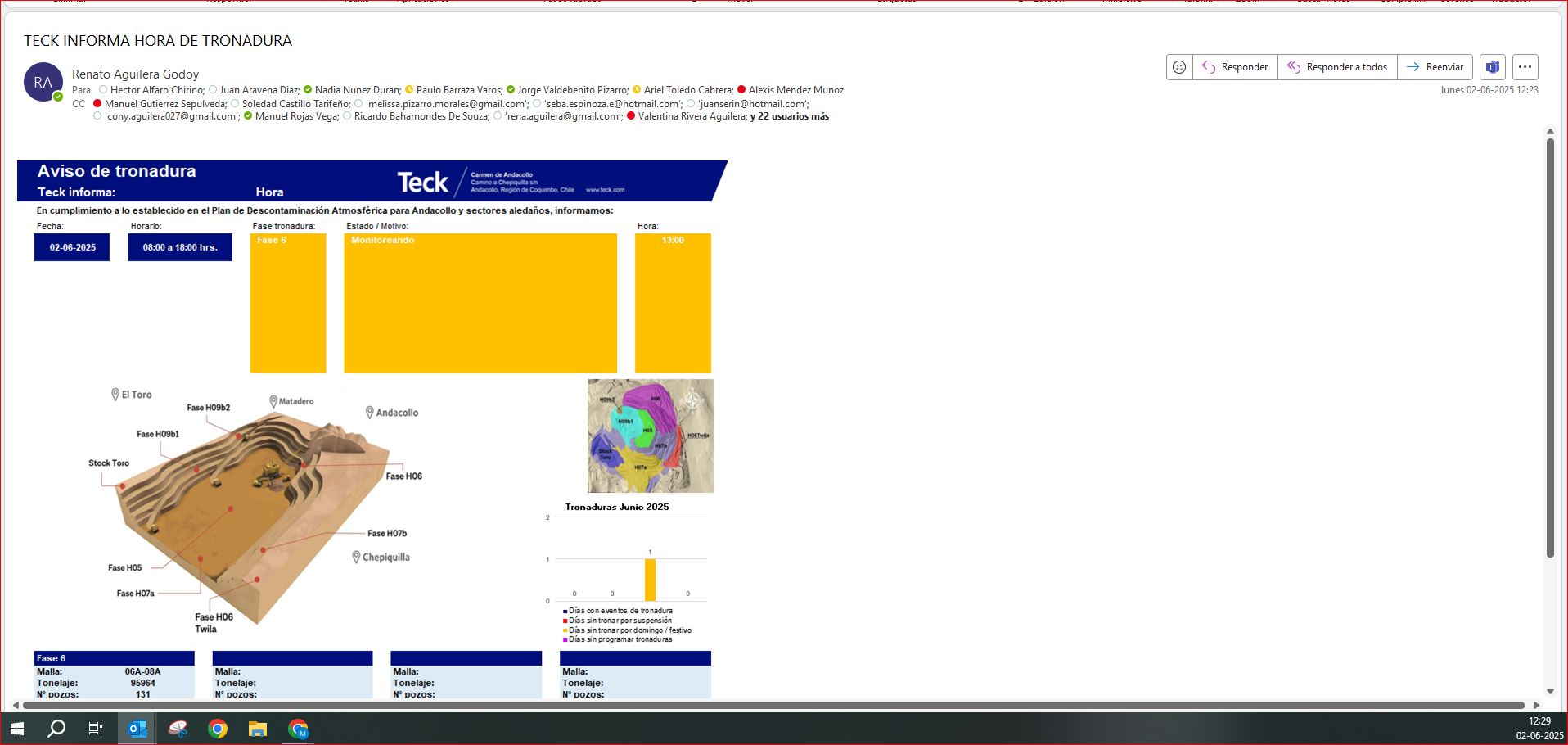This screenshot has height=745, width=1568.
Task: Click the horizontal scrollbar thumb
Action: (x=773, y=705)
